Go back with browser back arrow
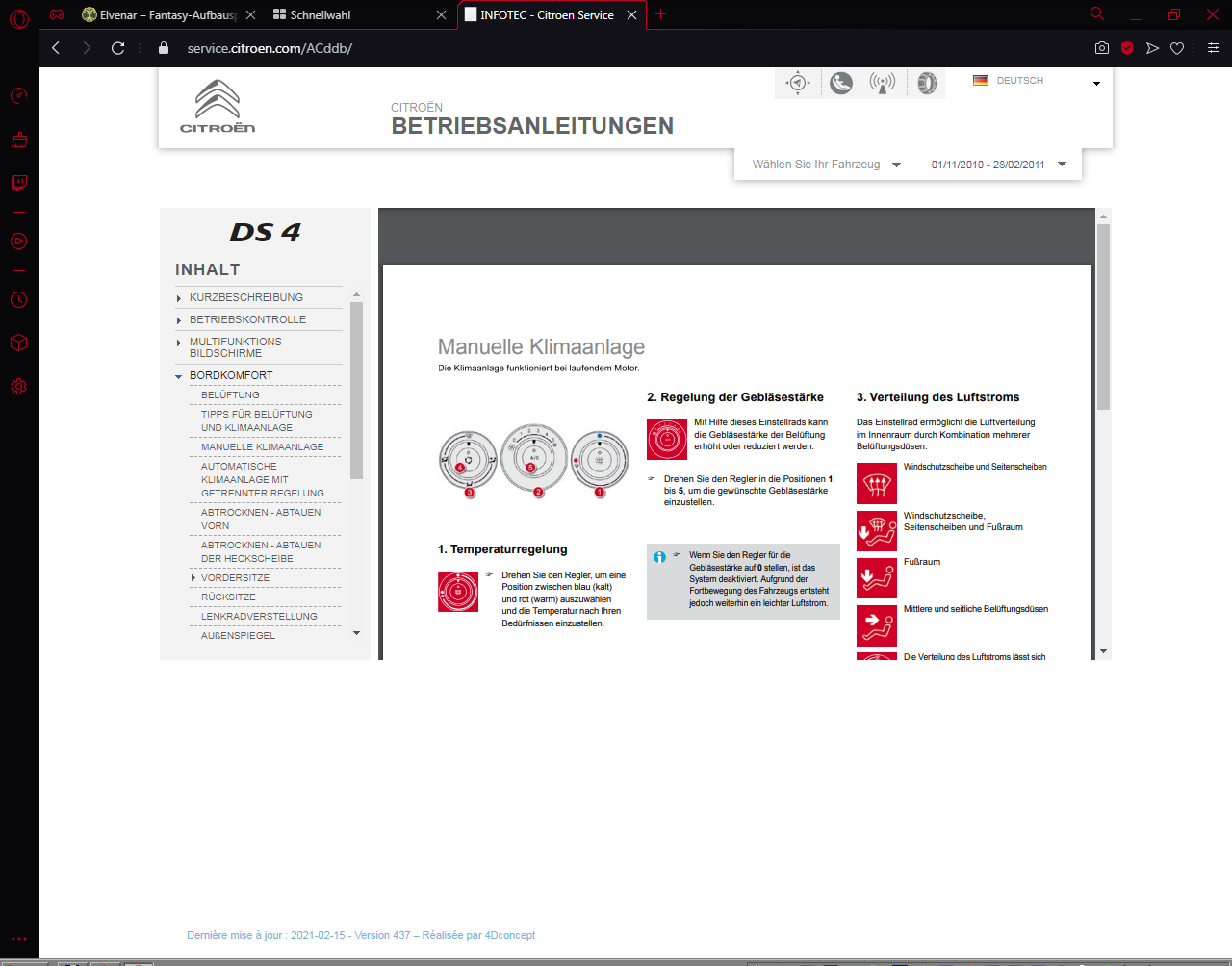Image resolution: width=1232 pixels, height=966 pixels. click(x=56, y=48)
